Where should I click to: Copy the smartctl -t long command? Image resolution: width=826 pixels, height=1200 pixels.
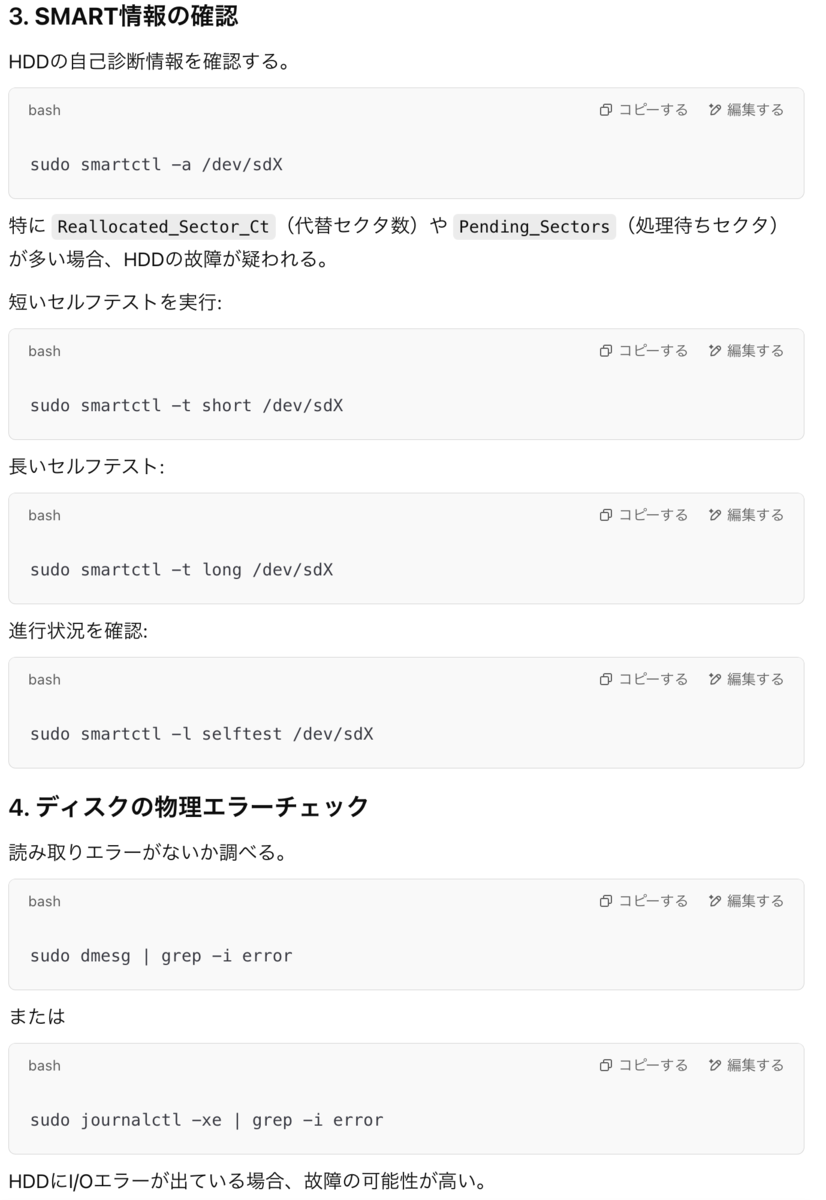644,515
